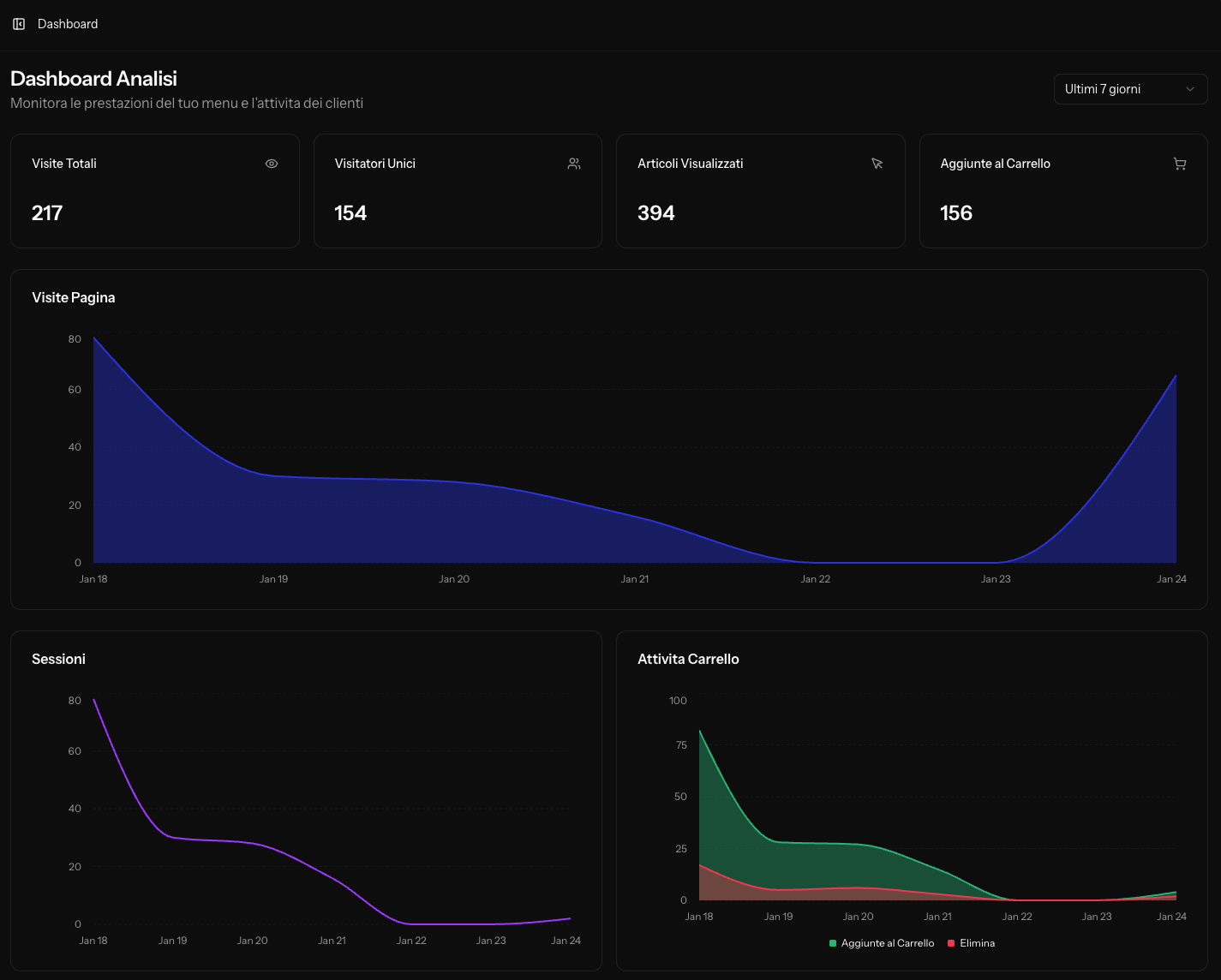
Task: Expand the time period selector options
Action: 1130,89
